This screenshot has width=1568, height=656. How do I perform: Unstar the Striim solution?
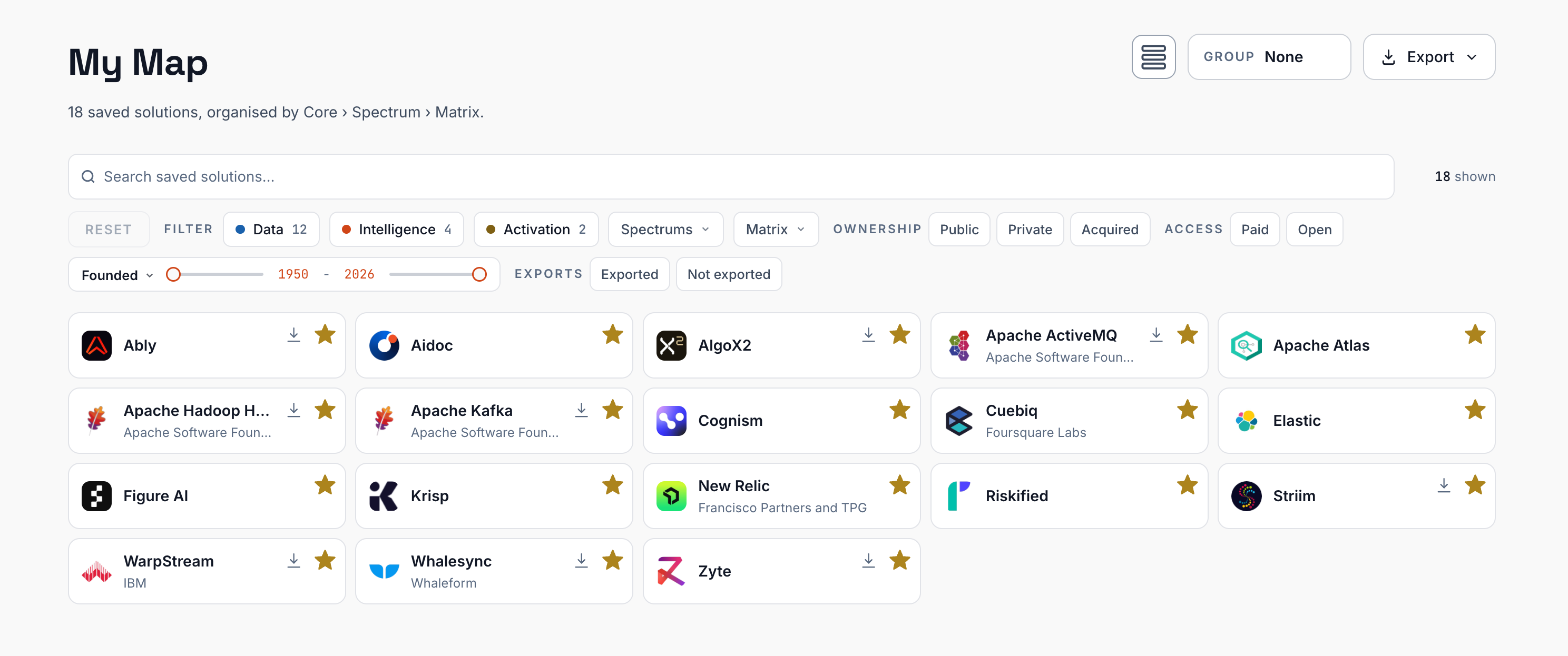(1475, 486)
